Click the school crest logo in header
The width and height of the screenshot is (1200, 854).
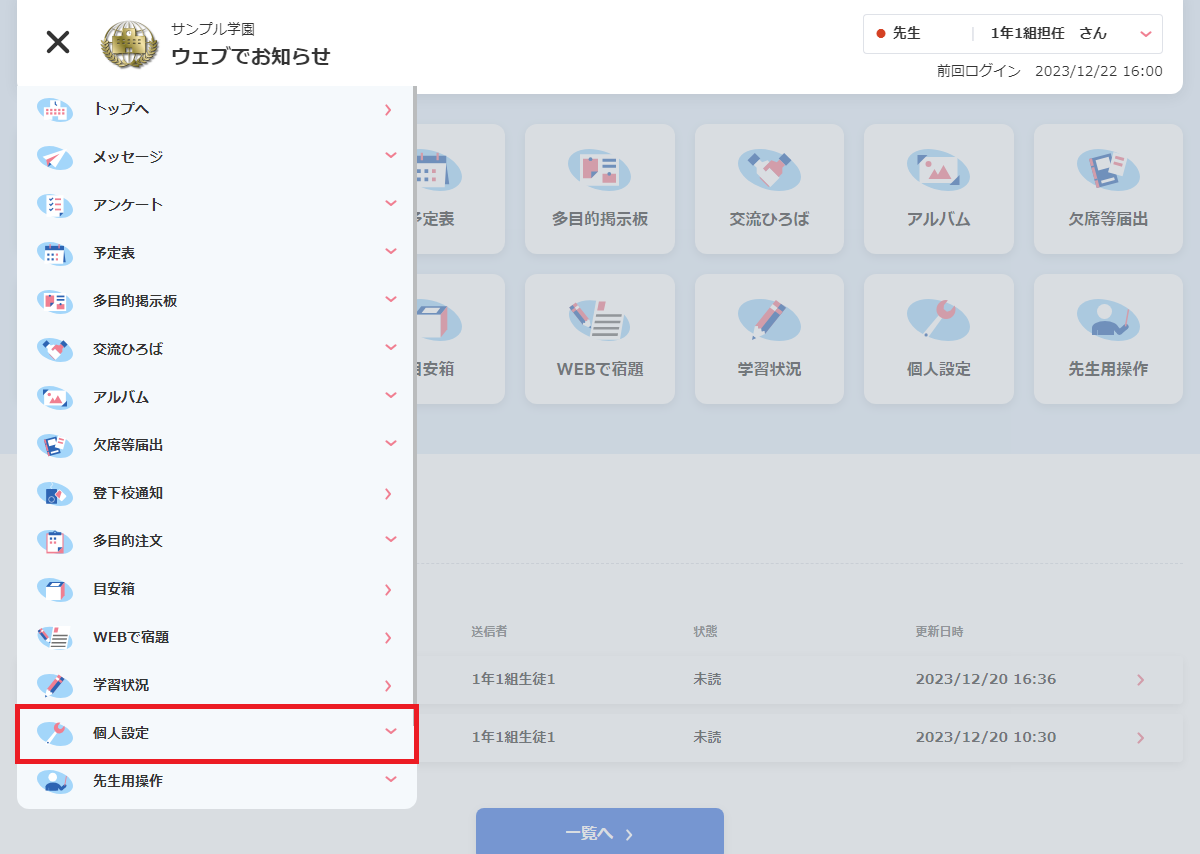point(130,43)
